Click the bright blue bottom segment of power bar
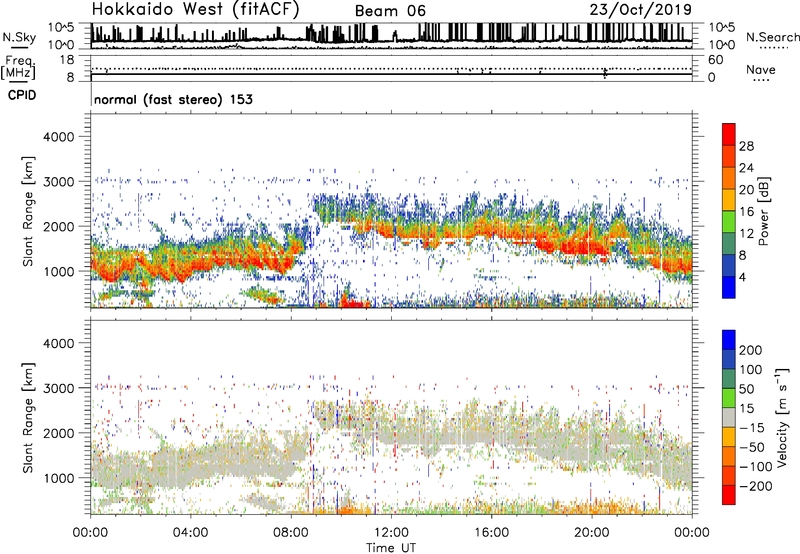 [x=729, y=287]
